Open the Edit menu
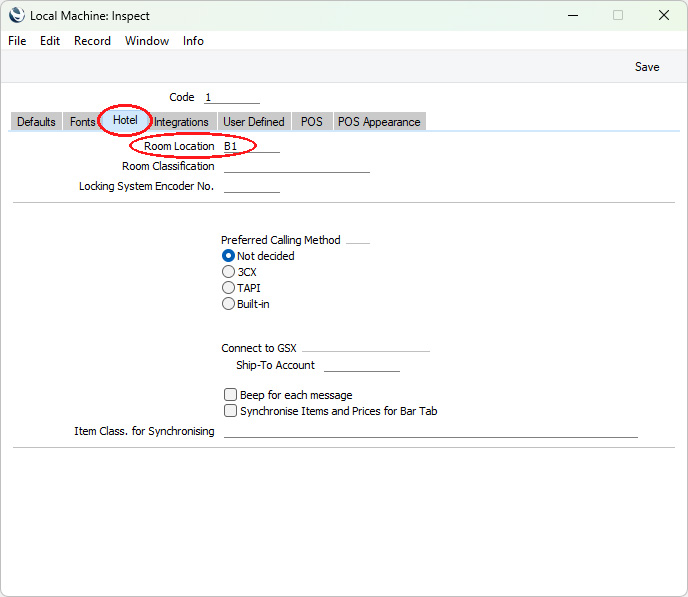This screenshot has height=597, width=688. pyautogui.click(x=50, y=41)
